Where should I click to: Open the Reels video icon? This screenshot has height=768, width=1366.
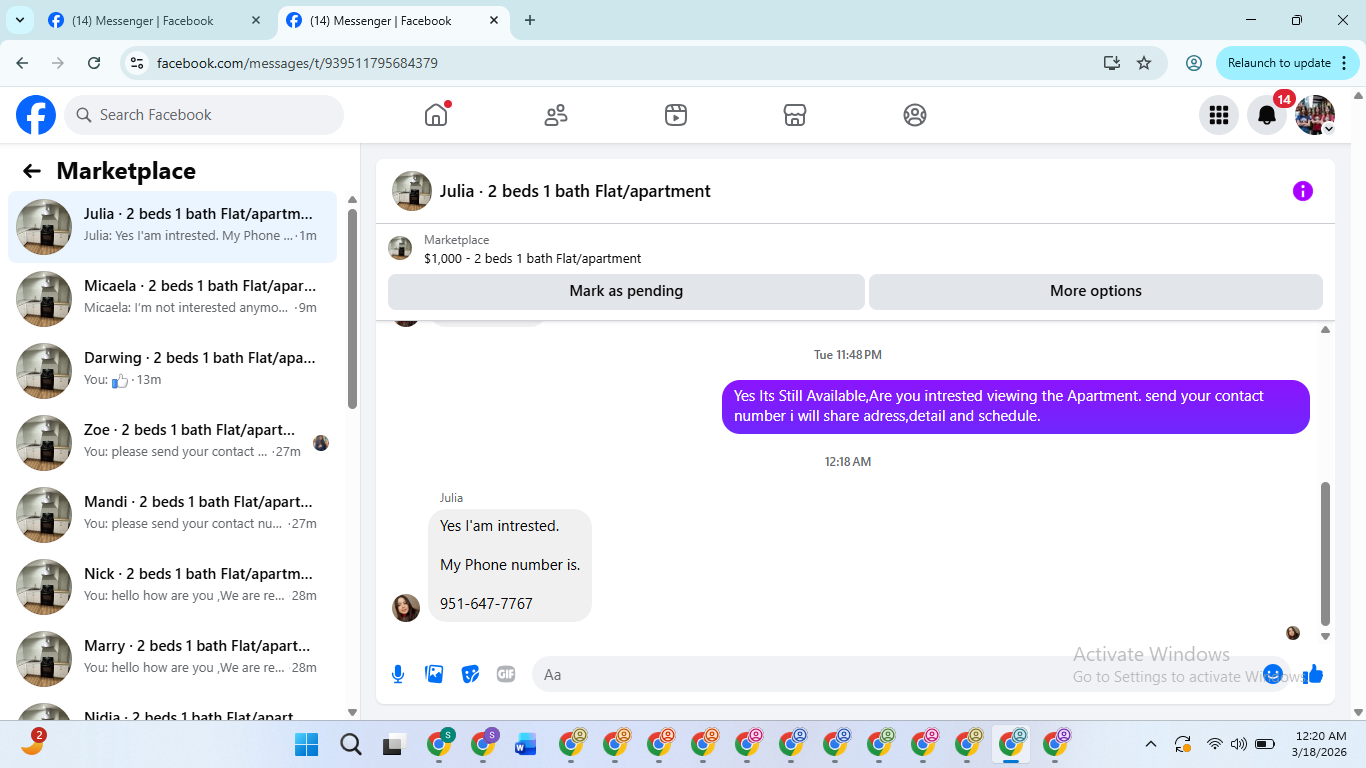click(676, 115)
